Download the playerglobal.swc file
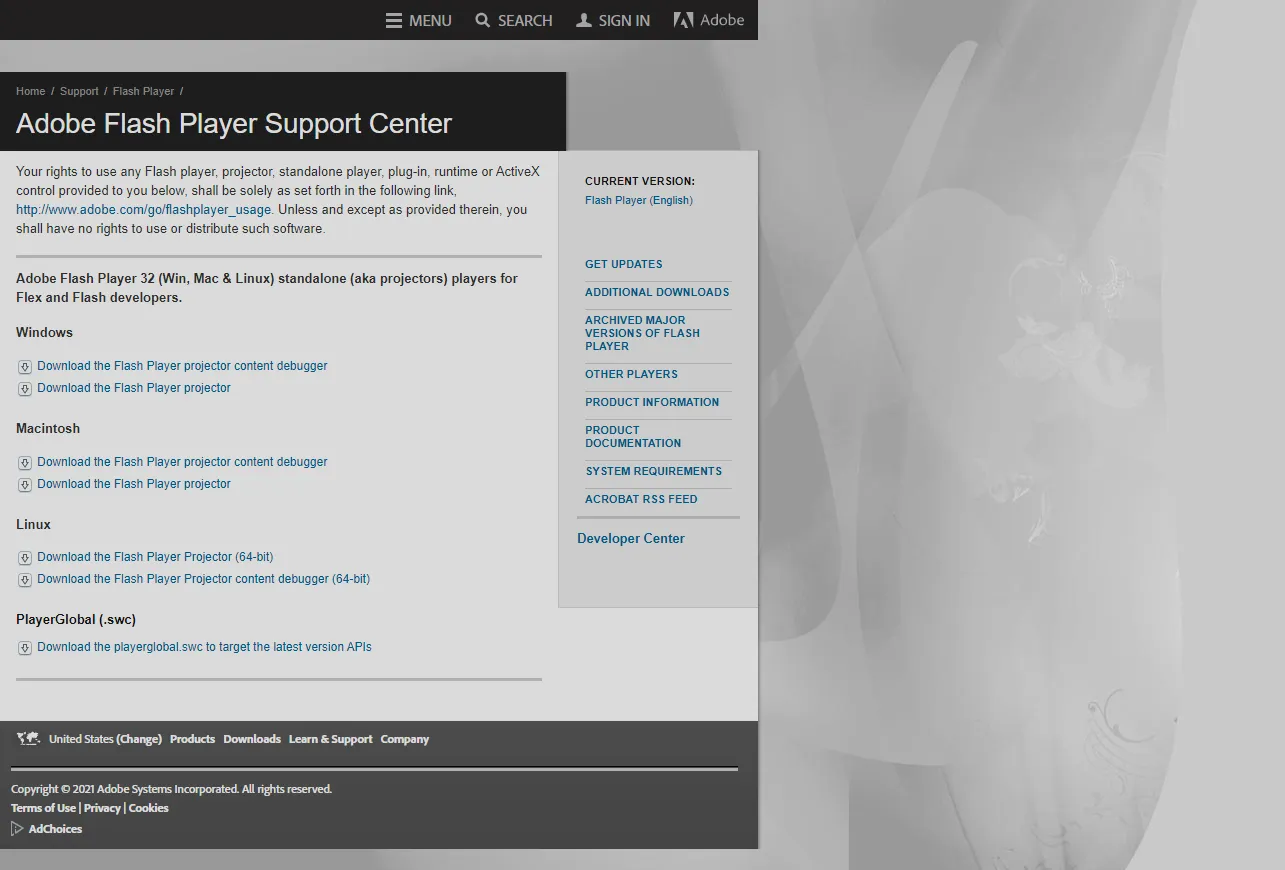The height and width of the screenshot is (870, 1285). coord(204,647)
